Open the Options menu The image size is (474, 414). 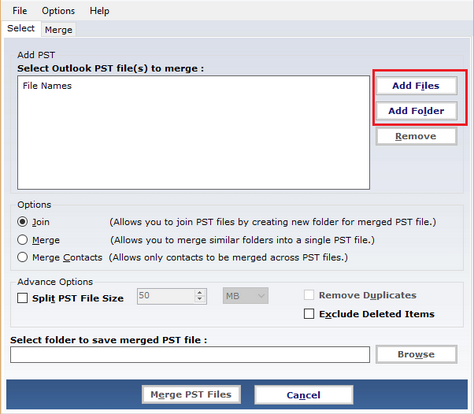[58, 11]
